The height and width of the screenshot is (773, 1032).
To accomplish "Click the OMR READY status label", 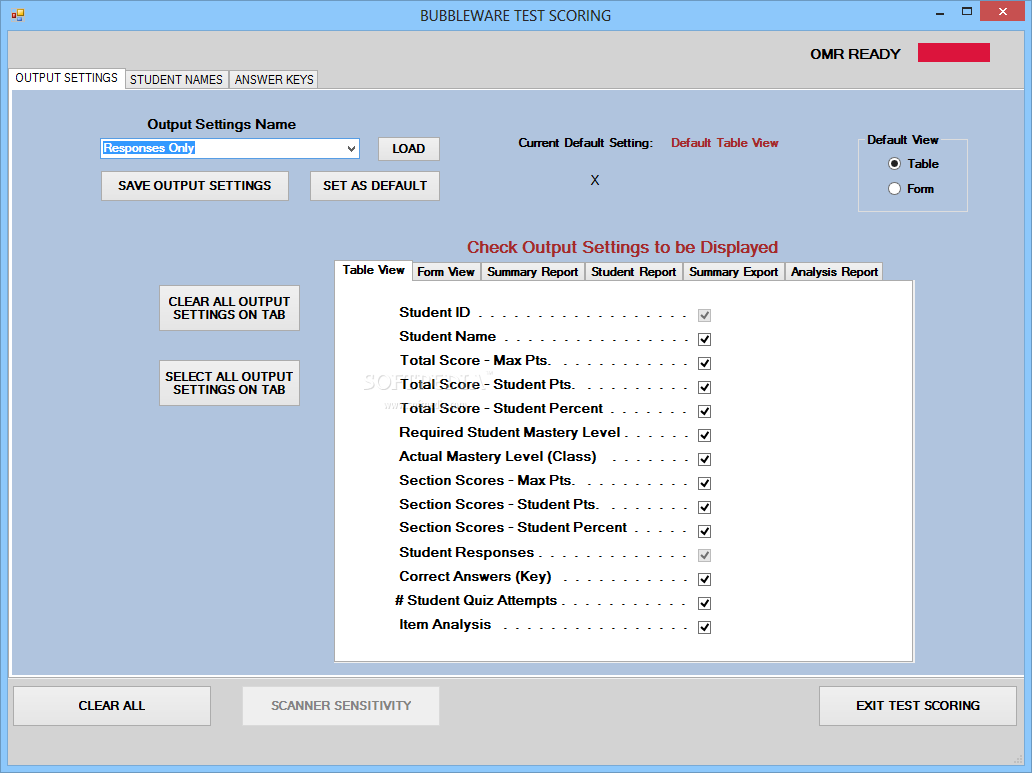I will click(x=855, y=54).
